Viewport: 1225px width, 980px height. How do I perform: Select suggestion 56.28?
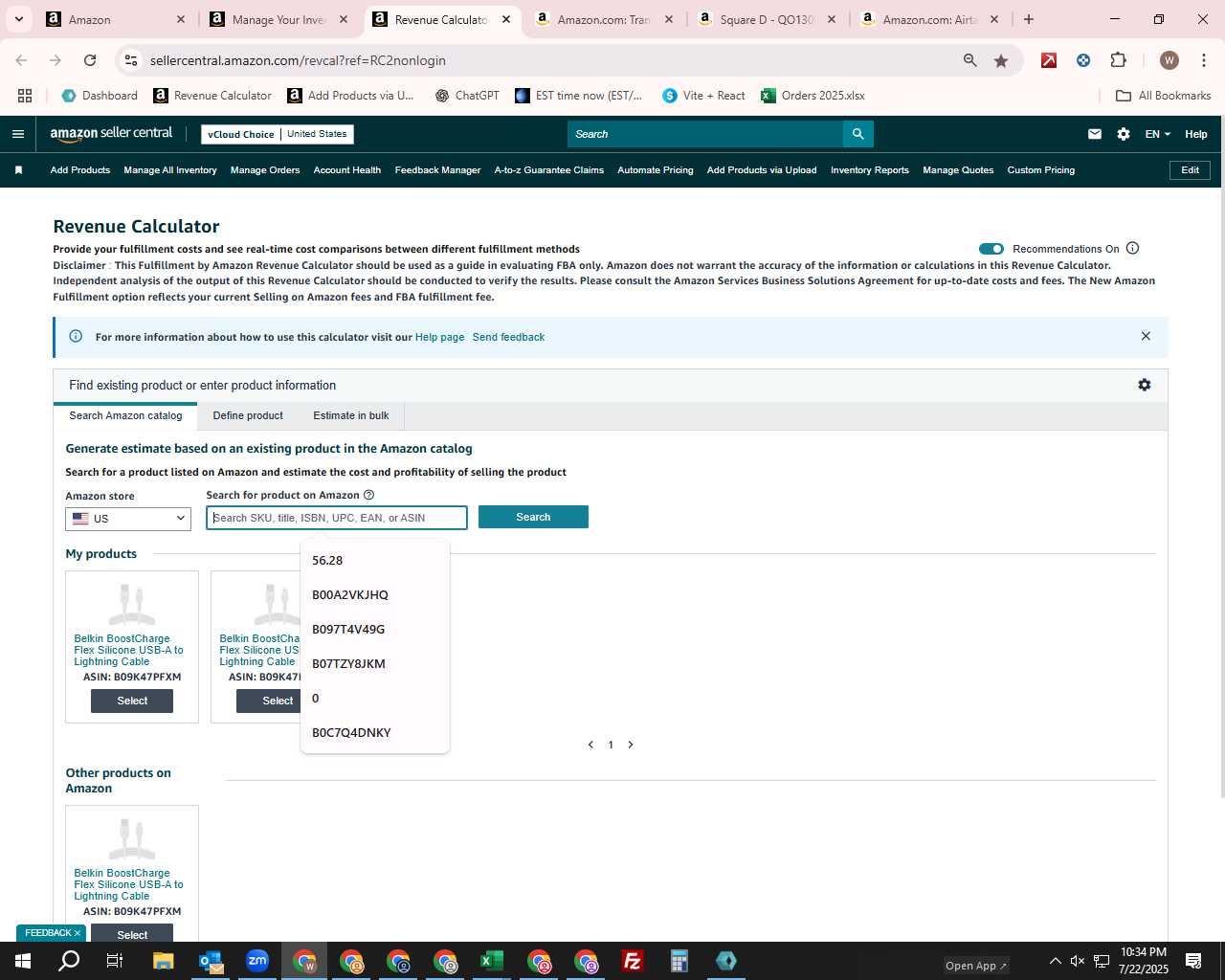click(374, 561)
